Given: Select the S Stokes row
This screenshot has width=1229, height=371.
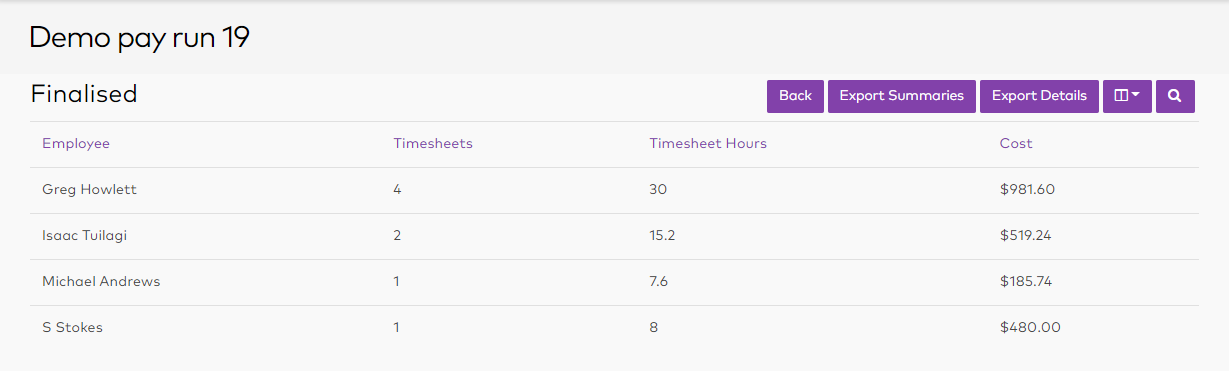Looking at the screenshot, I should click(x=614, y=328).
